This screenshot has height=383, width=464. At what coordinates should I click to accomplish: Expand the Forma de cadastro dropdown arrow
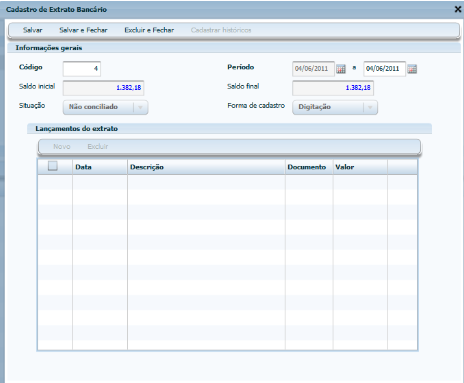click(x=370, y=107)
